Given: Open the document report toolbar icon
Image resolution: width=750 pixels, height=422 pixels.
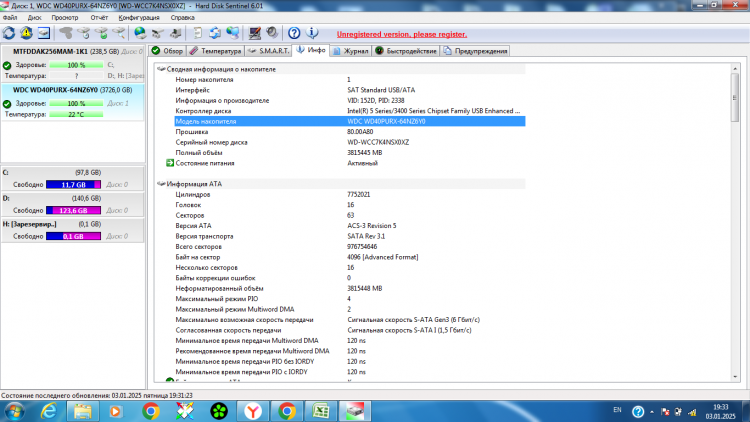Looking at the screenshot, I should pos(197,33).
